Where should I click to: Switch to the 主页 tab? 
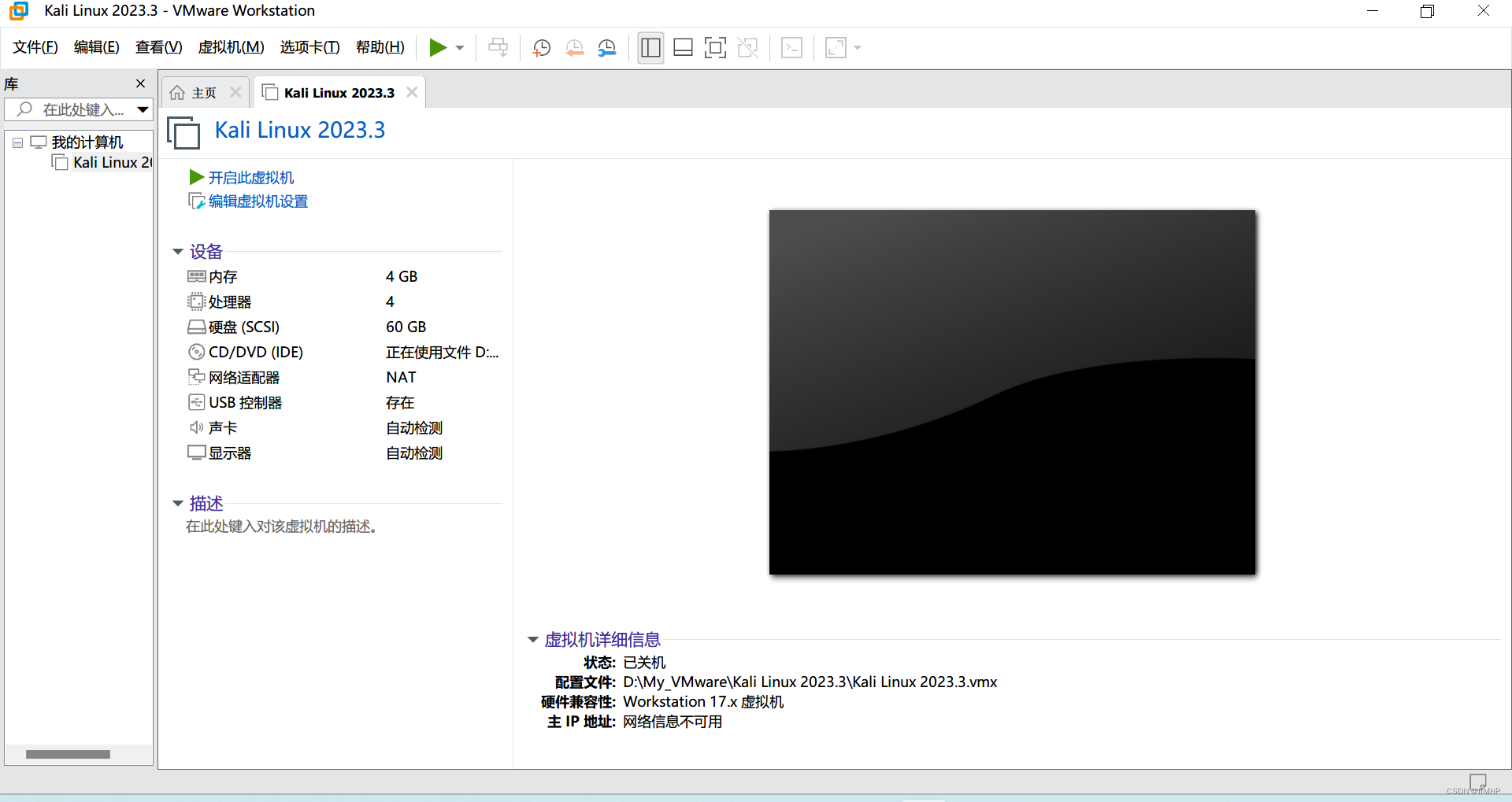point(203,93)
